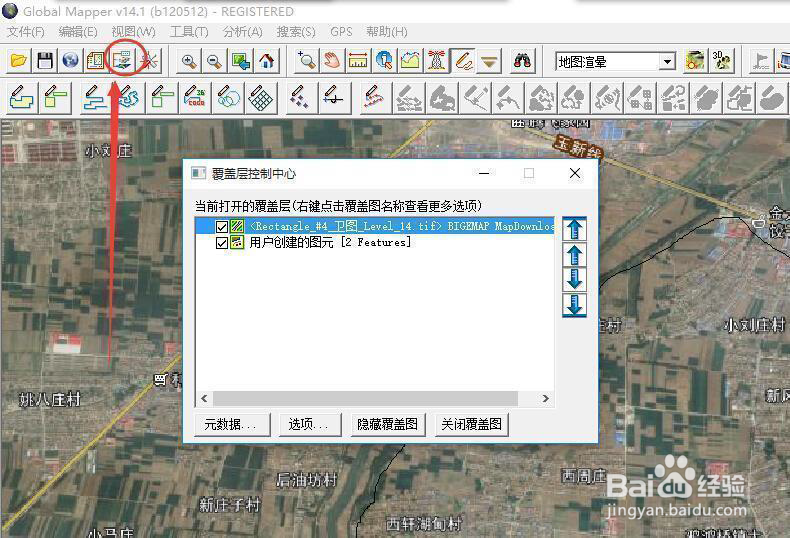Open the 3D View icon
Image resolution: width=790 pixels, height=538 pixels.
[722, 61]
